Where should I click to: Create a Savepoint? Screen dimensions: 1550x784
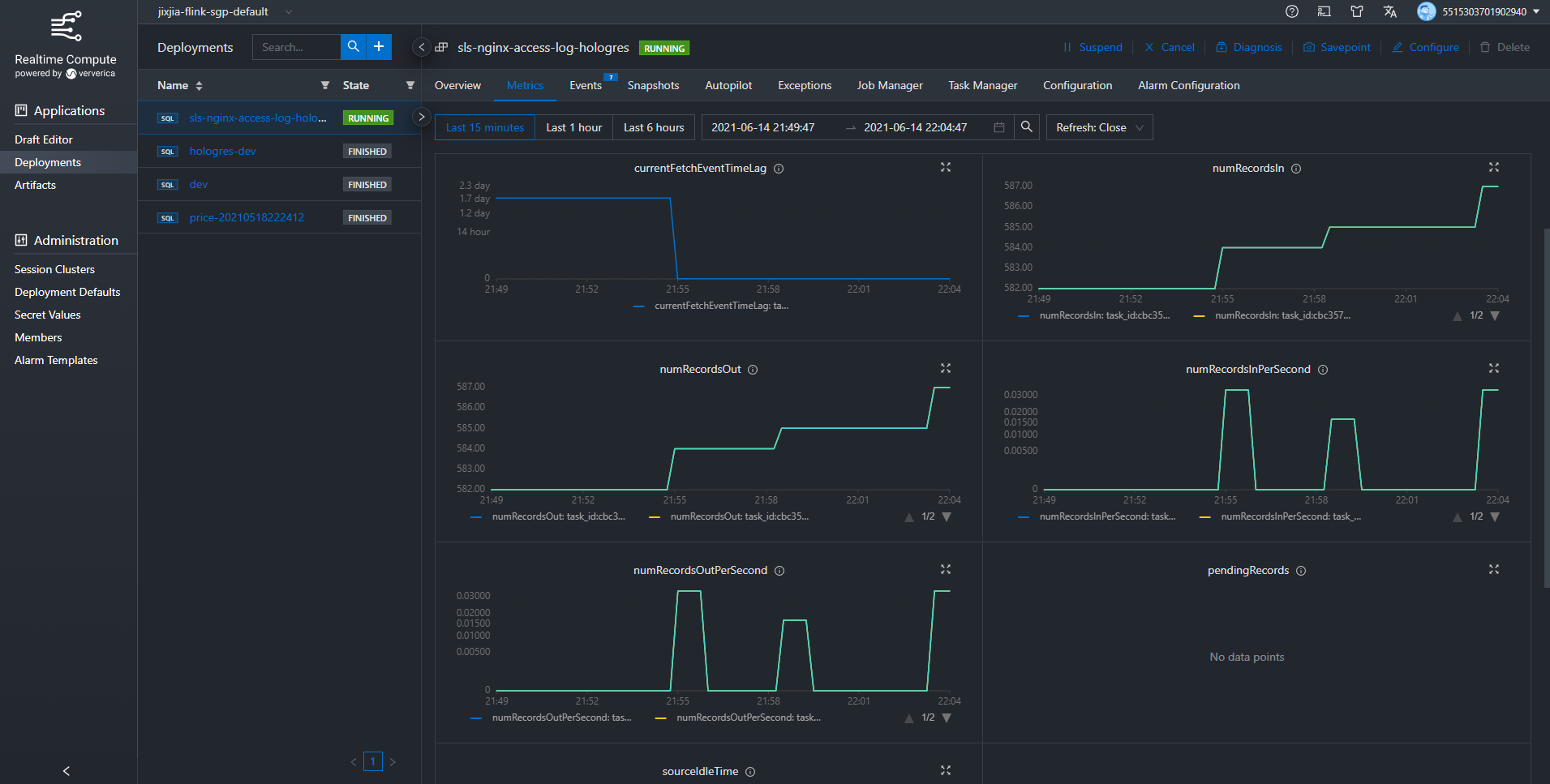[x=1337, y=47]
